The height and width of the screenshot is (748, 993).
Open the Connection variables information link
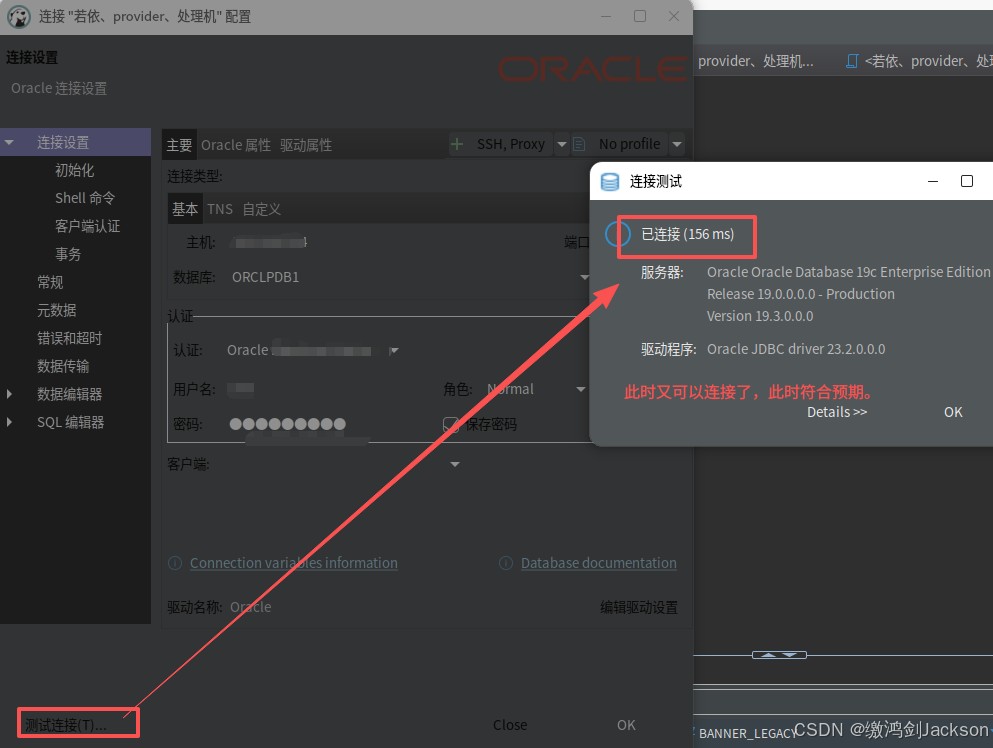point(294,563)
